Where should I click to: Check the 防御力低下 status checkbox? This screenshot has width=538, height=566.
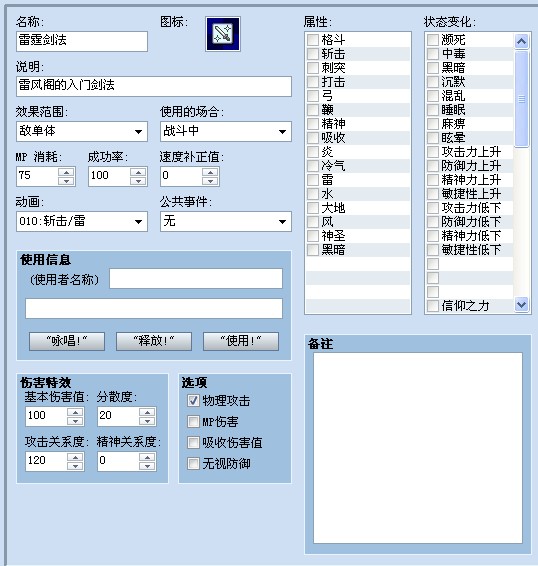coord(433,222)
